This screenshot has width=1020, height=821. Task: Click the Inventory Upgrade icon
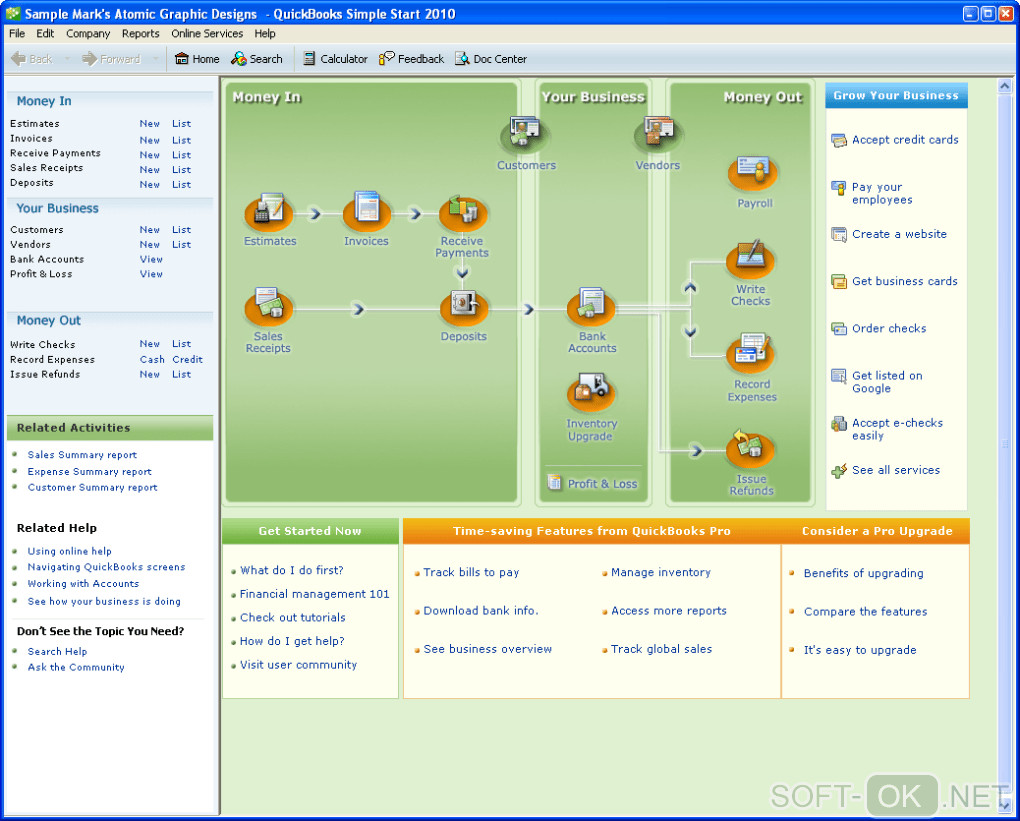point(591,393)
